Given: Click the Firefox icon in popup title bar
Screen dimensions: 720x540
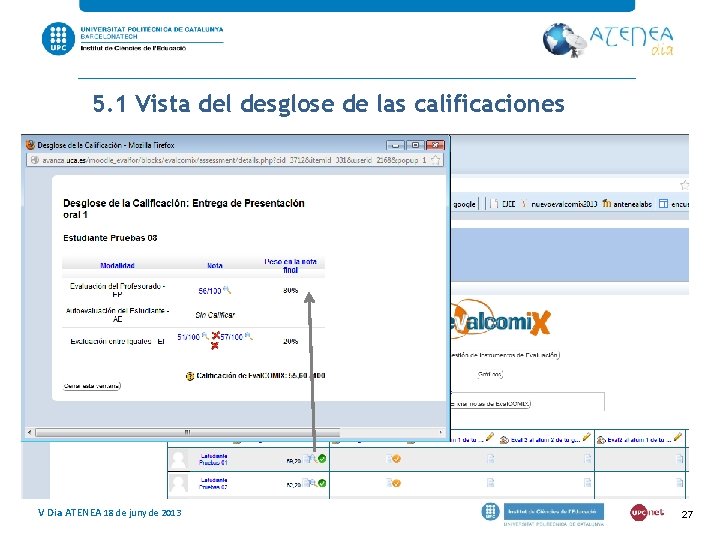Looking at the screenshot, I should coord(30,145).
